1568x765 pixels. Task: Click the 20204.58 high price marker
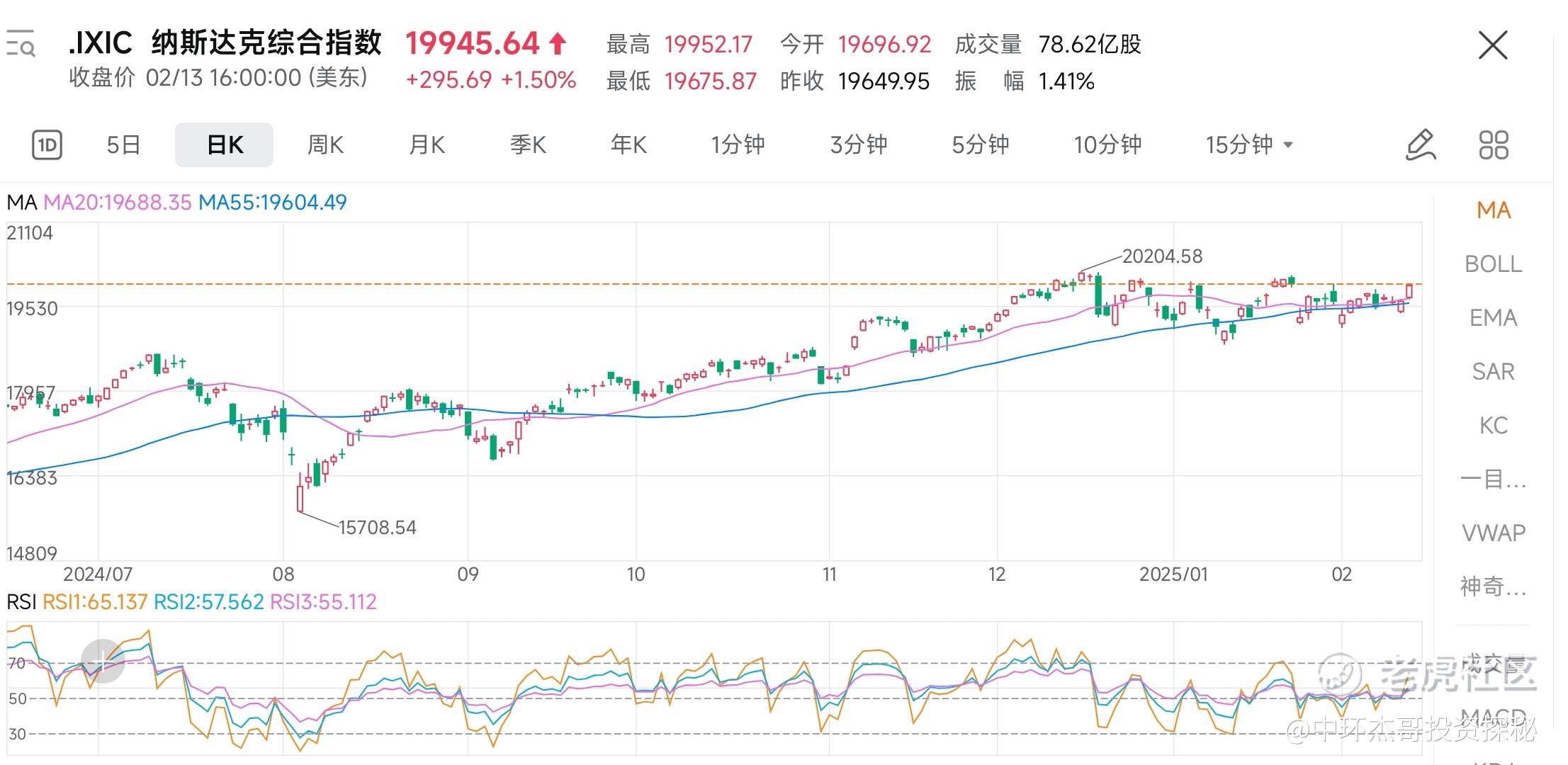1162,256
